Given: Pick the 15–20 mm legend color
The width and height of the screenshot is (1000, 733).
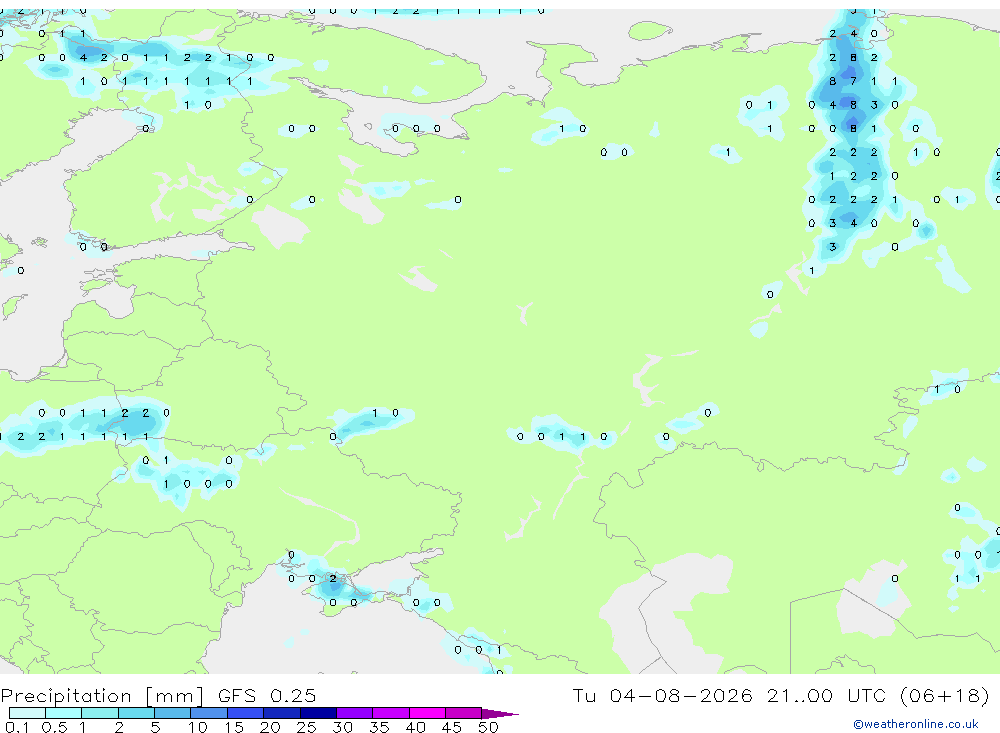Looking at the screenshot, I should click(246, 713).
